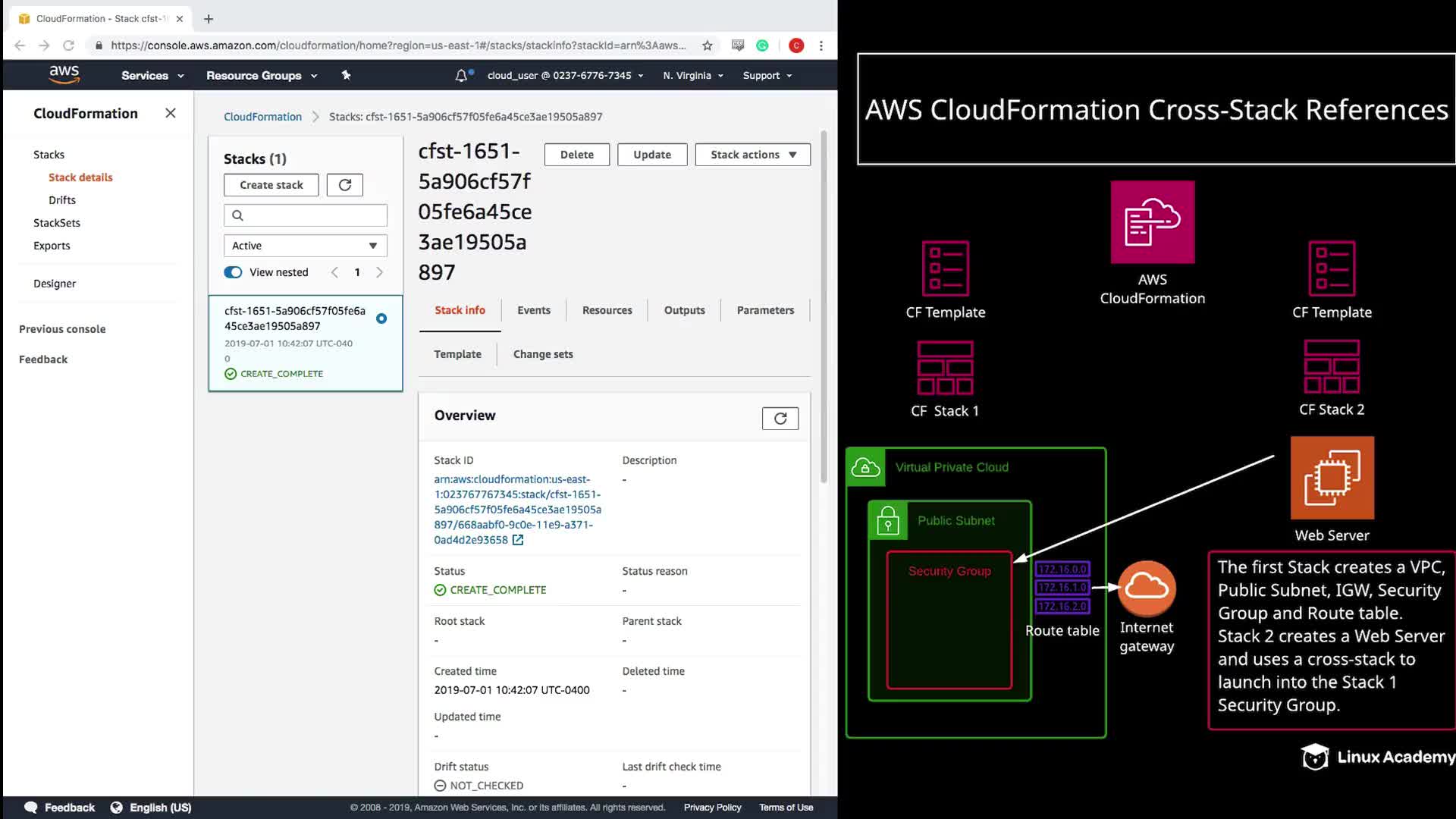Select the cfst-1651 stack radio button
Viewport: 1456px width, 819px height.
tap(381, 318)
